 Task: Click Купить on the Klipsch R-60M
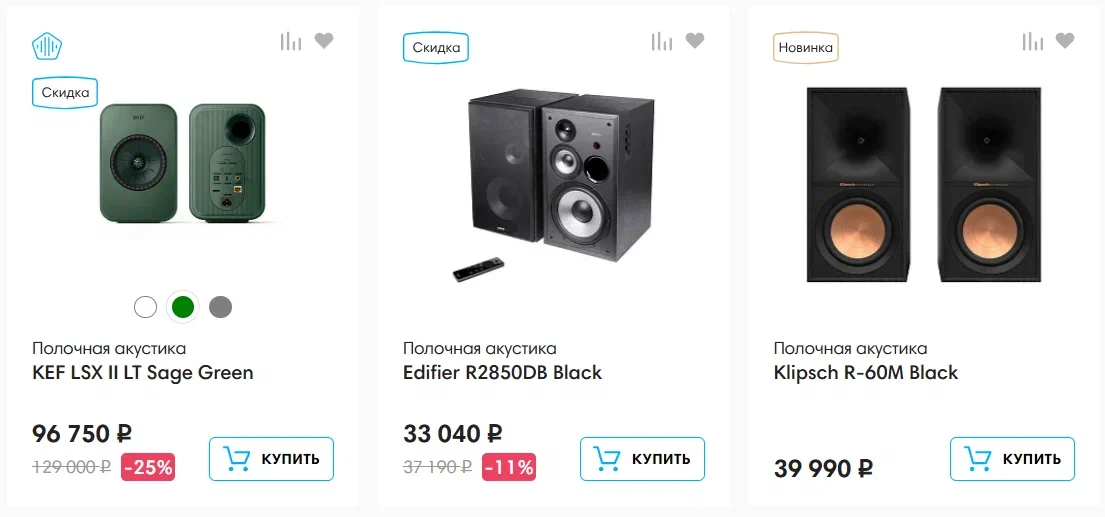(1012, 459)
